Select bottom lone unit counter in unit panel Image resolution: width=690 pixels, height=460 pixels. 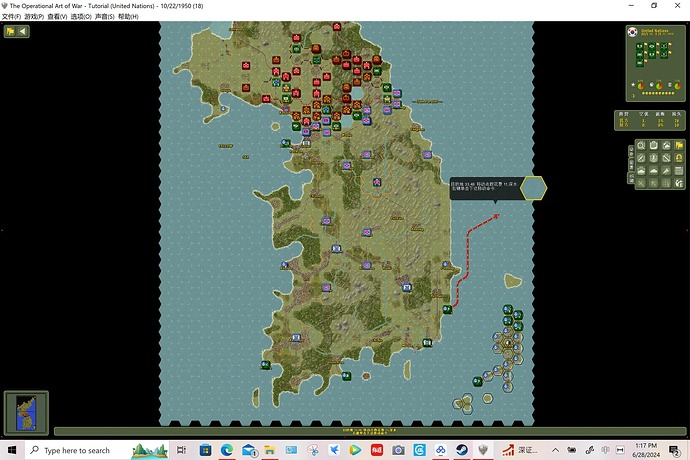click(639, 63)
